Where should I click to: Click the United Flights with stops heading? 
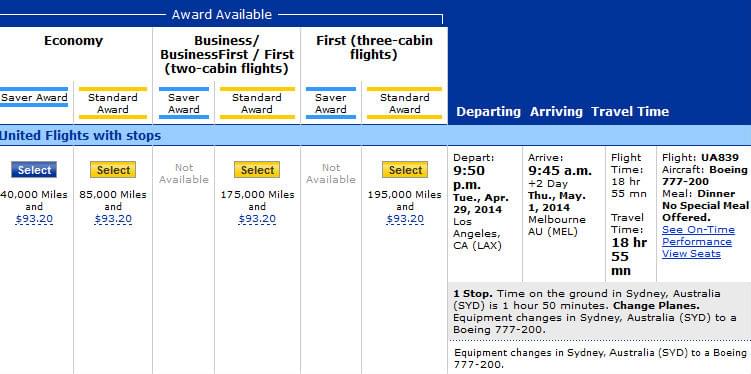click(80, 136)
